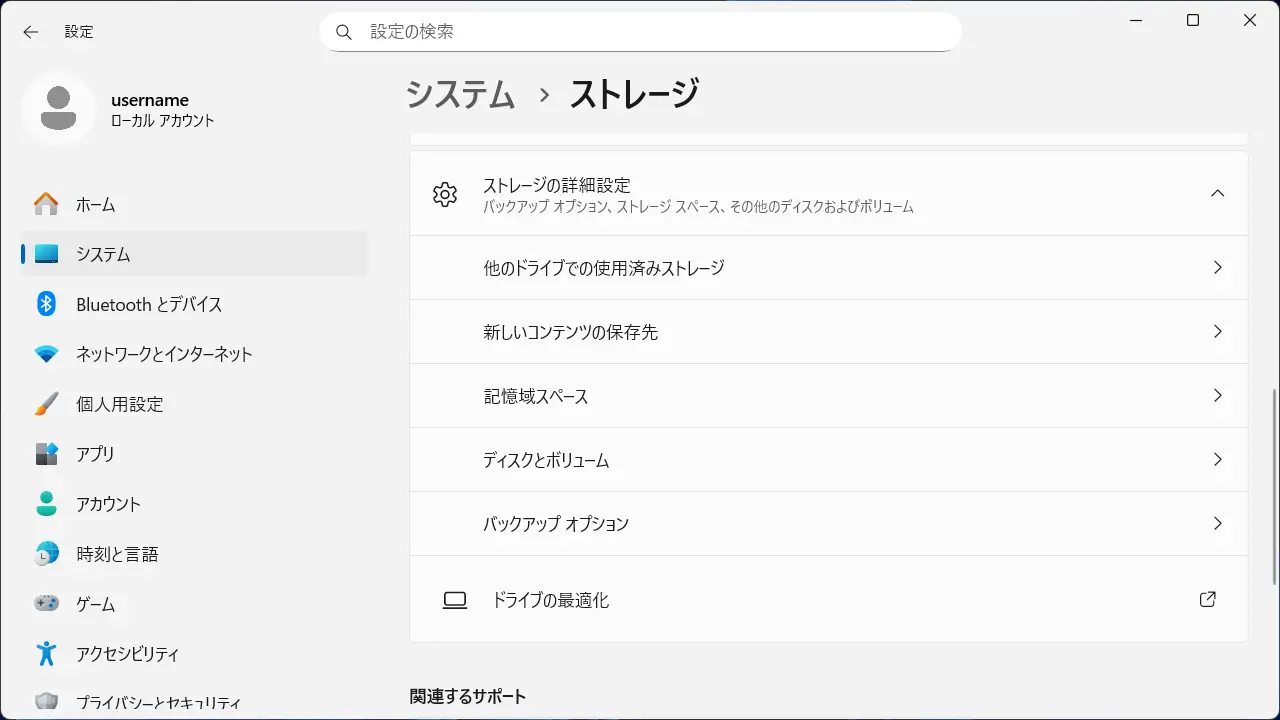Click the search magnifier icon
Viewport: 1280px width, 720px height.
point(344,32)
